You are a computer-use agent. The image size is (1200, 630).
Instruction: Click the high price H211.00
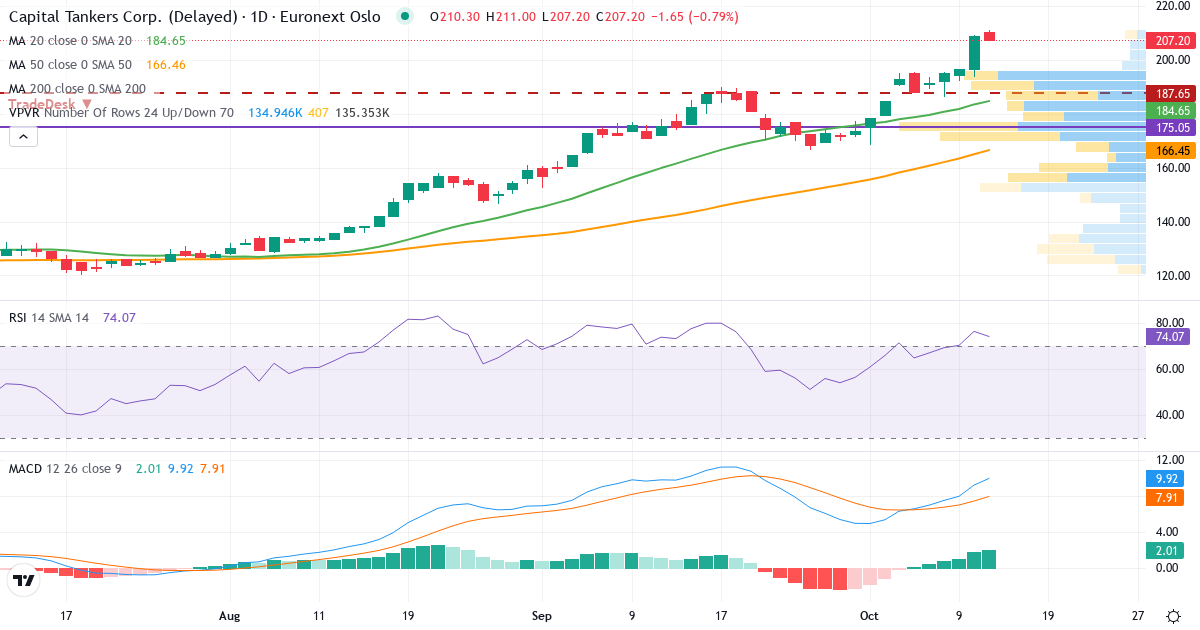pyautogui.click(x=511, y=17)
